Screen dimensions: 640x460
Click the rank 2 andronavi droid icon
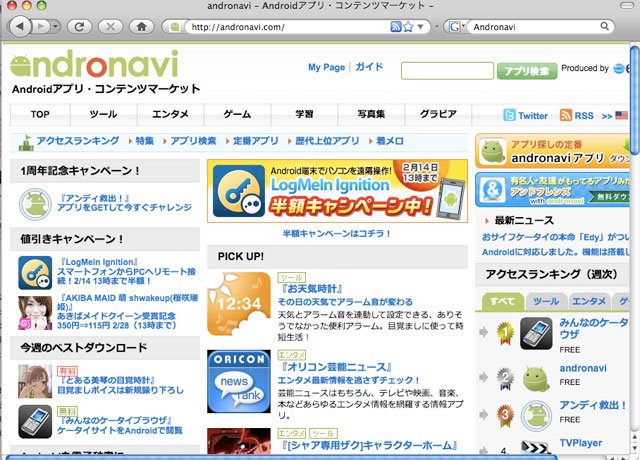point(536,379)
